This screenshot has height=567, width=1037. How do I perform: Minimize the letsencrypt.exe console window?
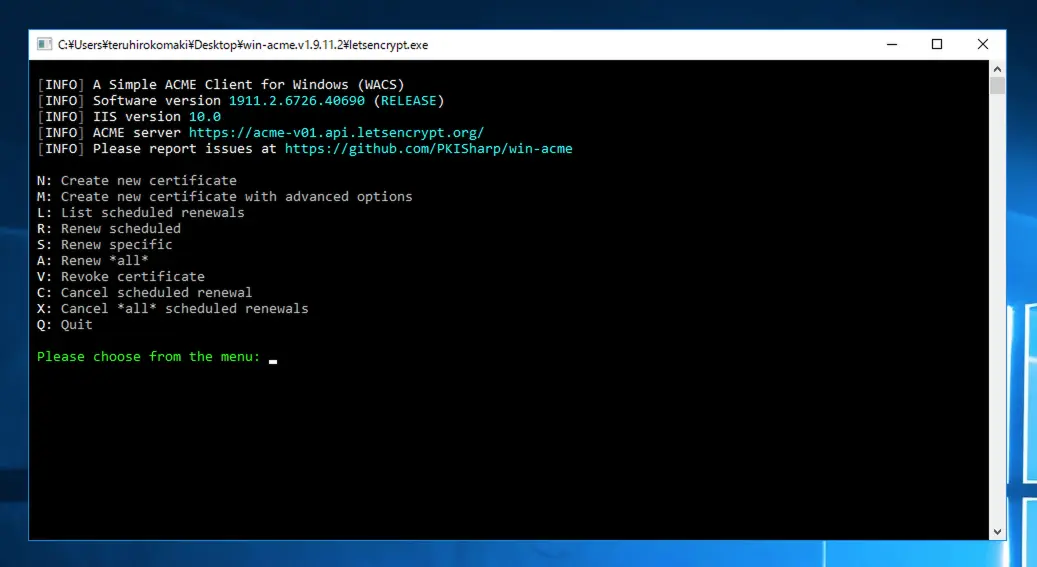pos(891,44)
